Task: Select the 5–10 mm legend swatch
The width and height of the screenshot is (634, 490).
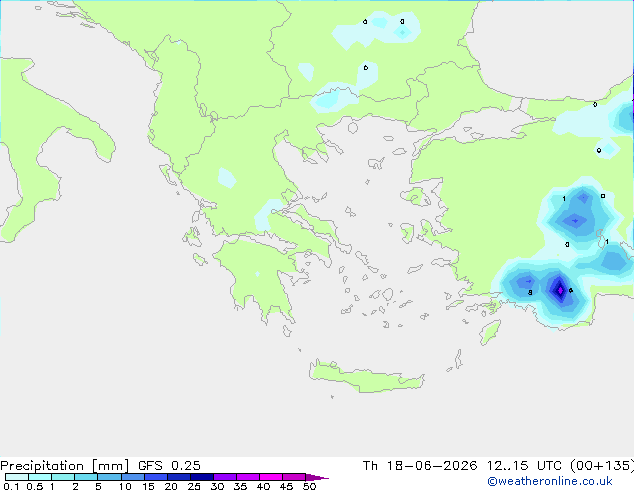Action: 109,477
